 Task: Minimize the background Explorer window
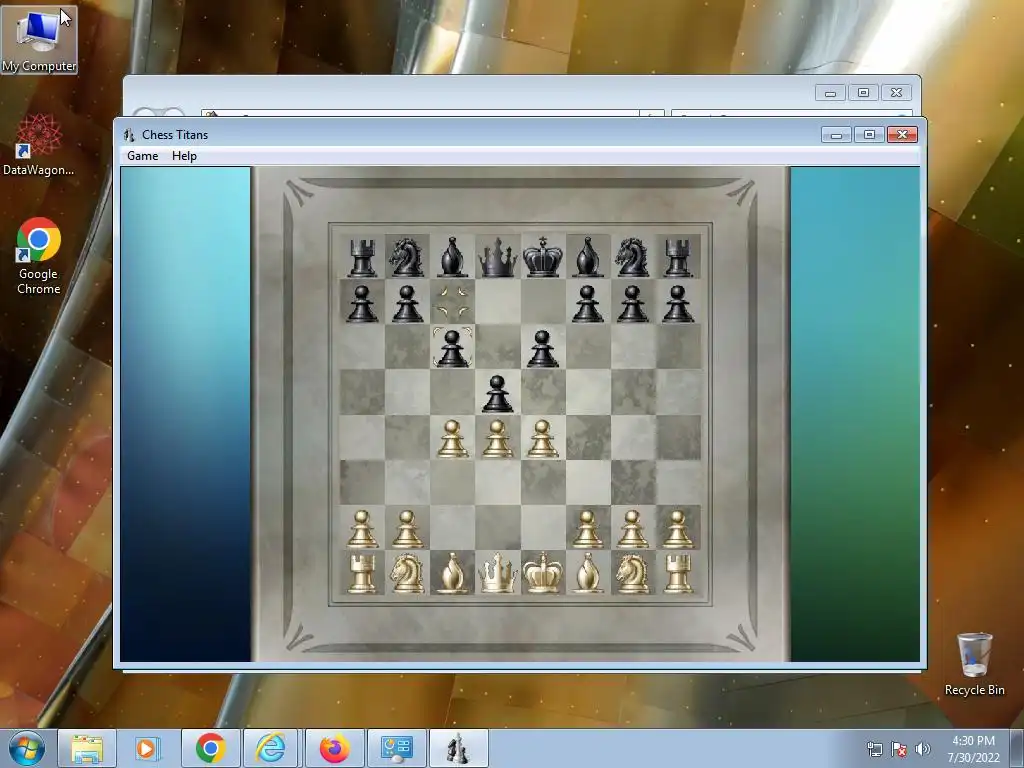(831, 93)
